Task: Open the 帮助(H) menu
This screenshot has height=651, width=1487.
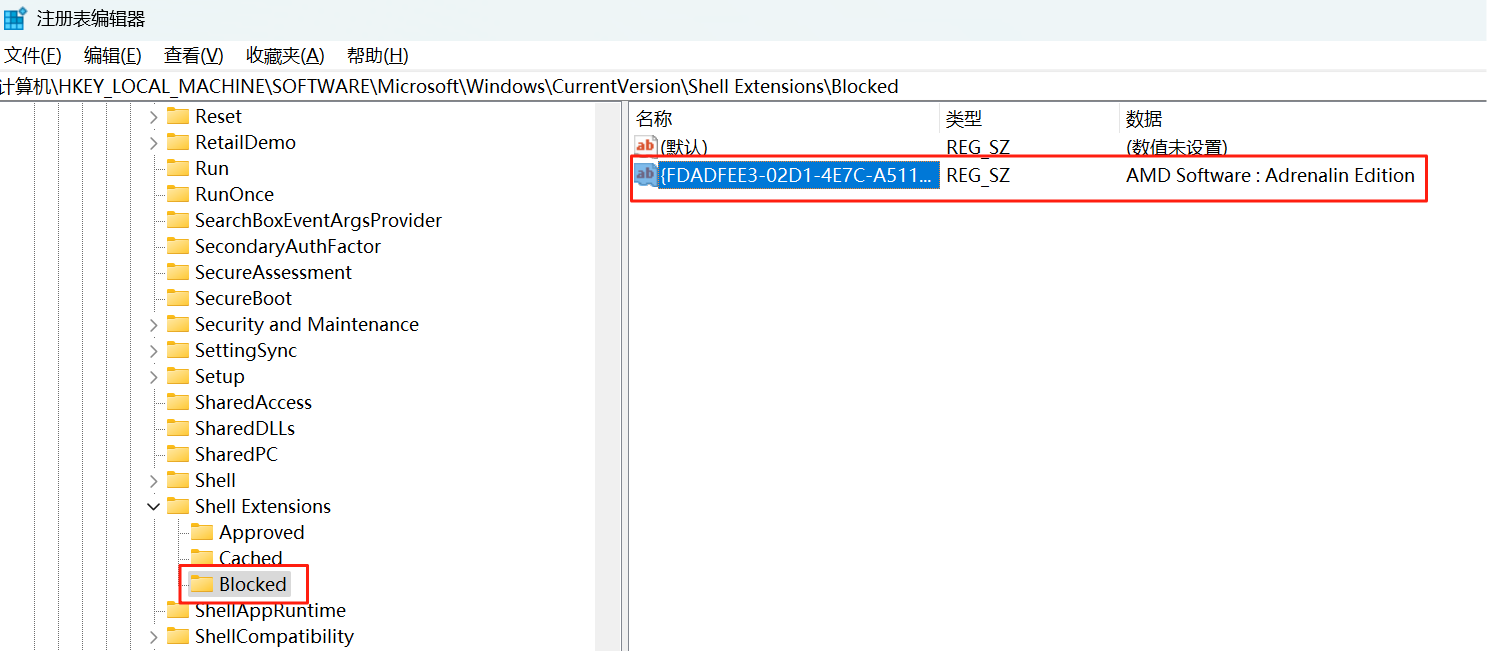Action: [x=377, y=56]
